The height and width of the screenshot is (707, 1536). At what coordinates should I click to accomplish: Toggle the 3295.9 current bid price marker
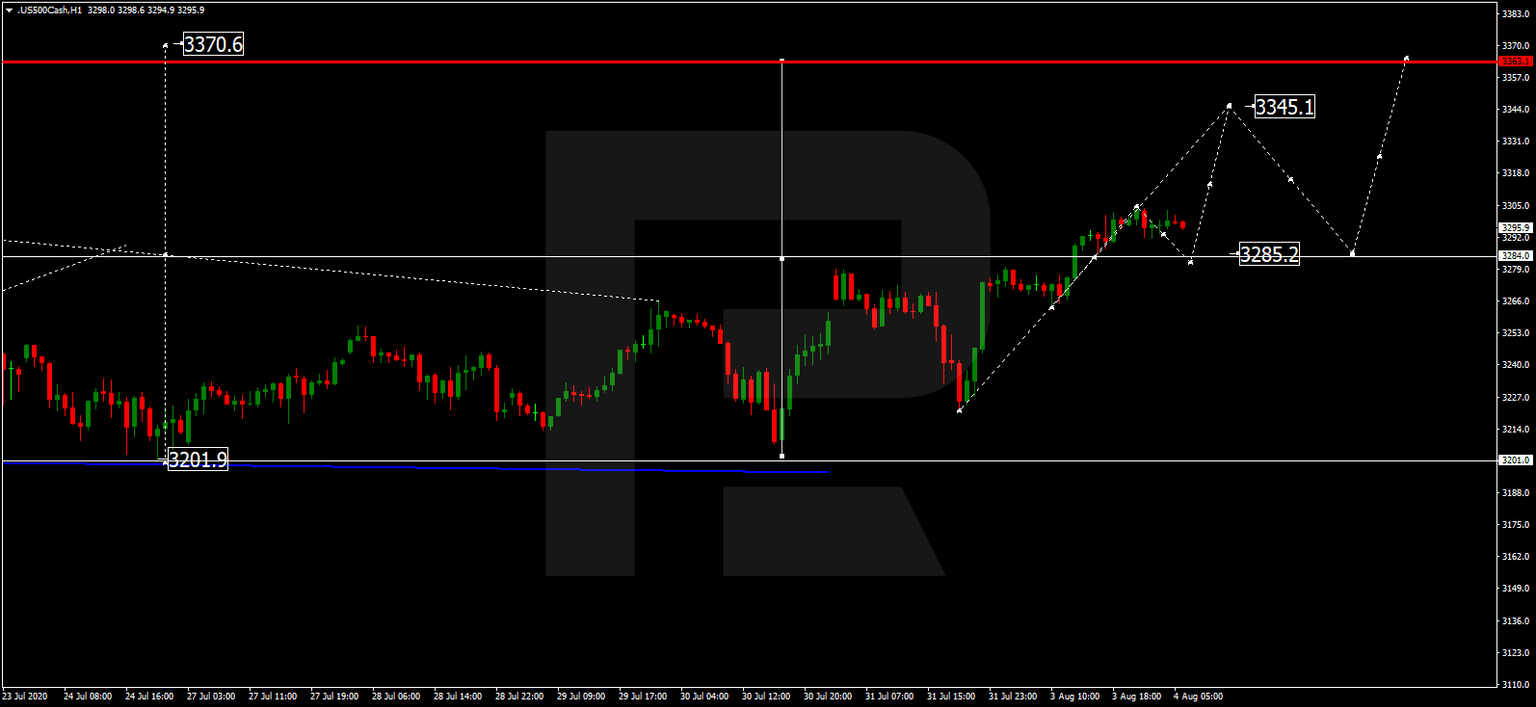1516,227
